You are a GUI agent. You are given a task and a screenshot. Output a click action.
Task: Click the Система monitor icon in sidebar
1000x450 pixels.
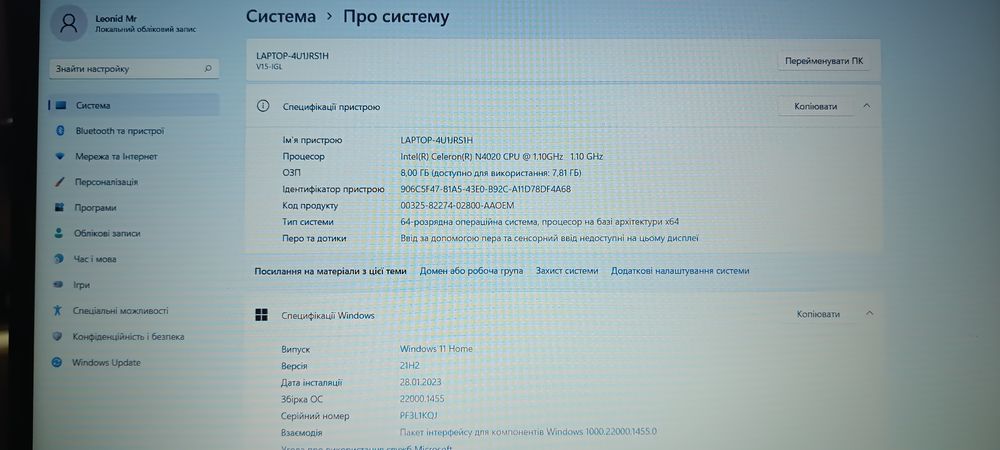61,105
